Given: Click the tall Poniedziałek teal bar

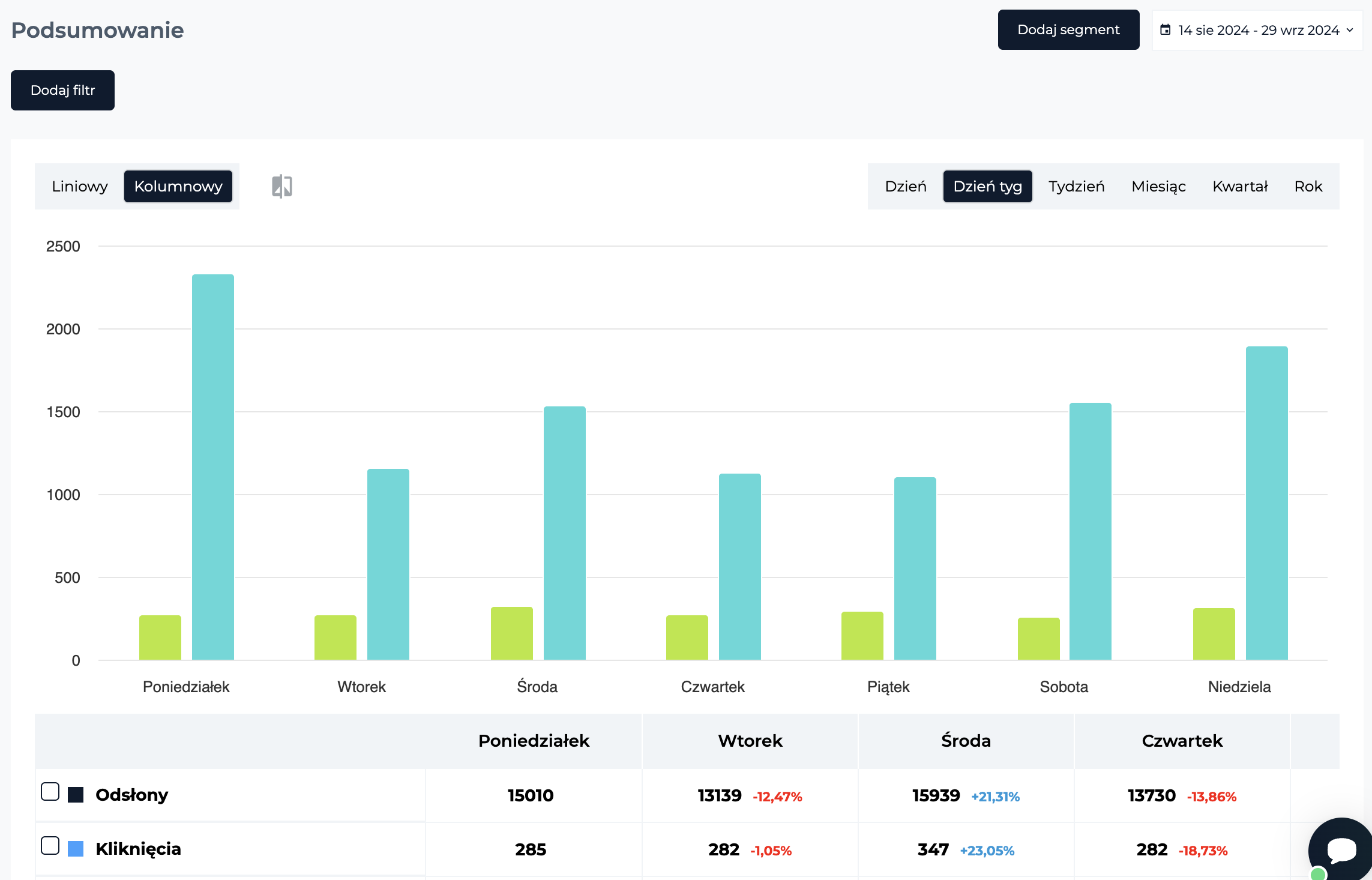Looking at the screenshot, I should (x=213, y=467).
